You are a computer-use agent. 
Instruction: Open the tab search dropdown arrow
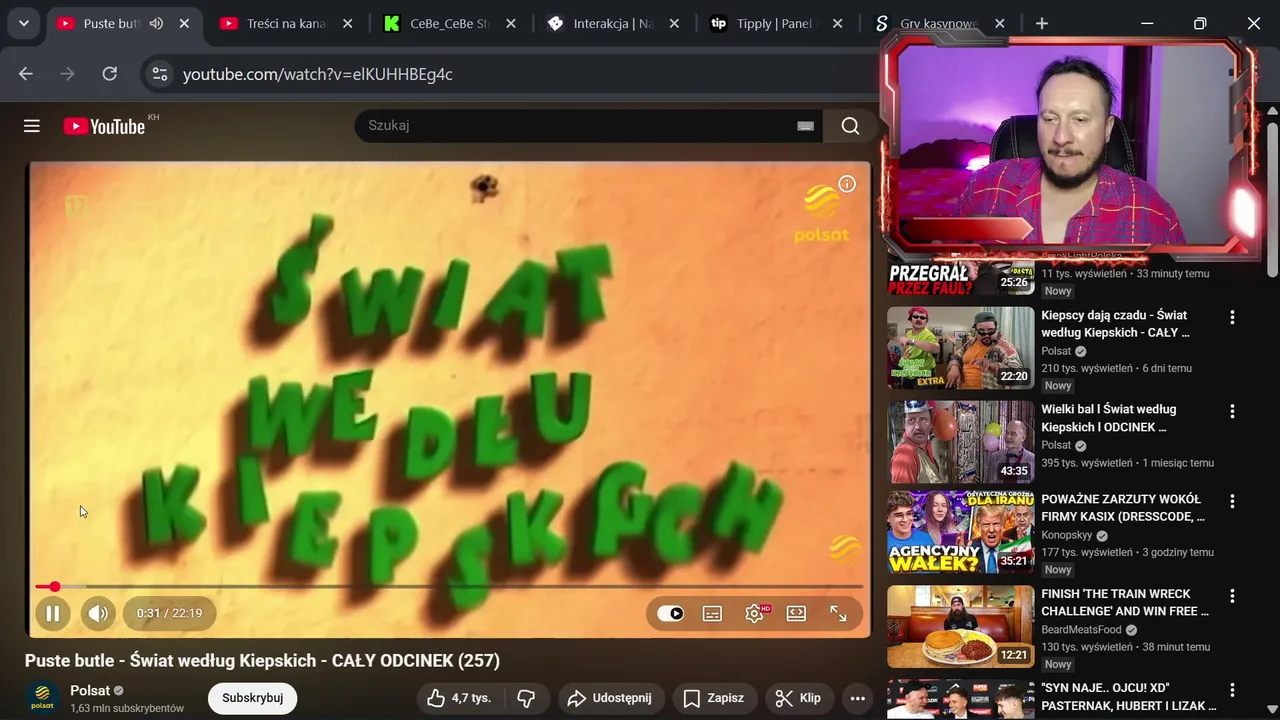coord(23,23)
